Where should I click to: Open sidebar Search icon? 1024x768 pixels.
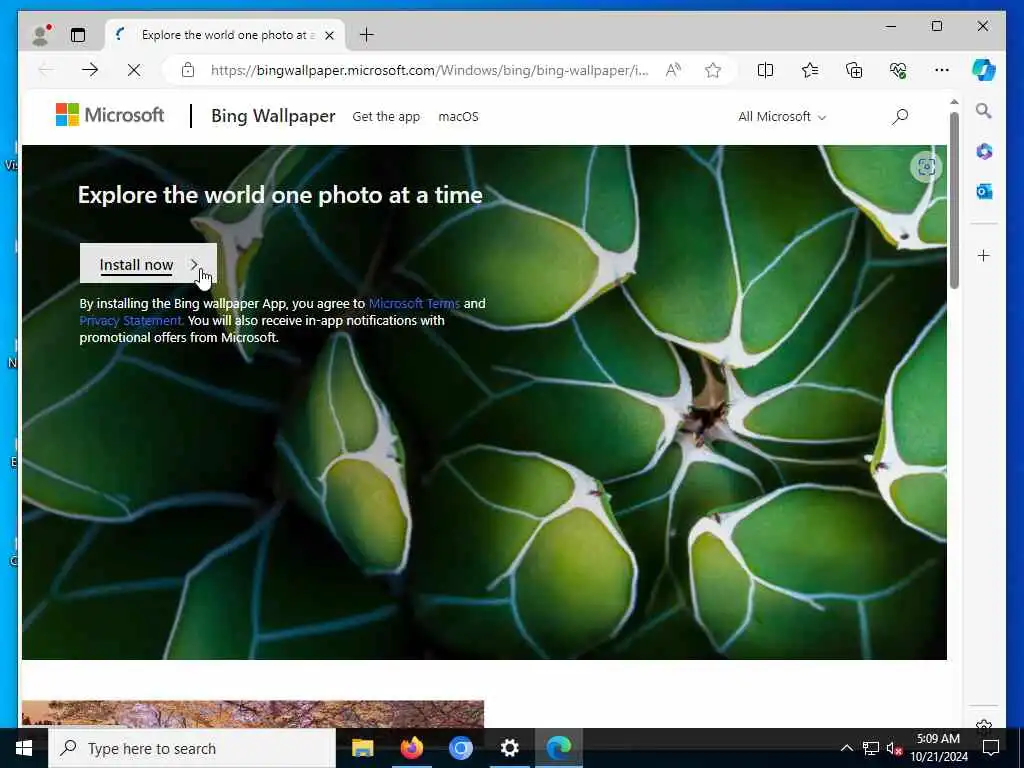pos(984,111)
